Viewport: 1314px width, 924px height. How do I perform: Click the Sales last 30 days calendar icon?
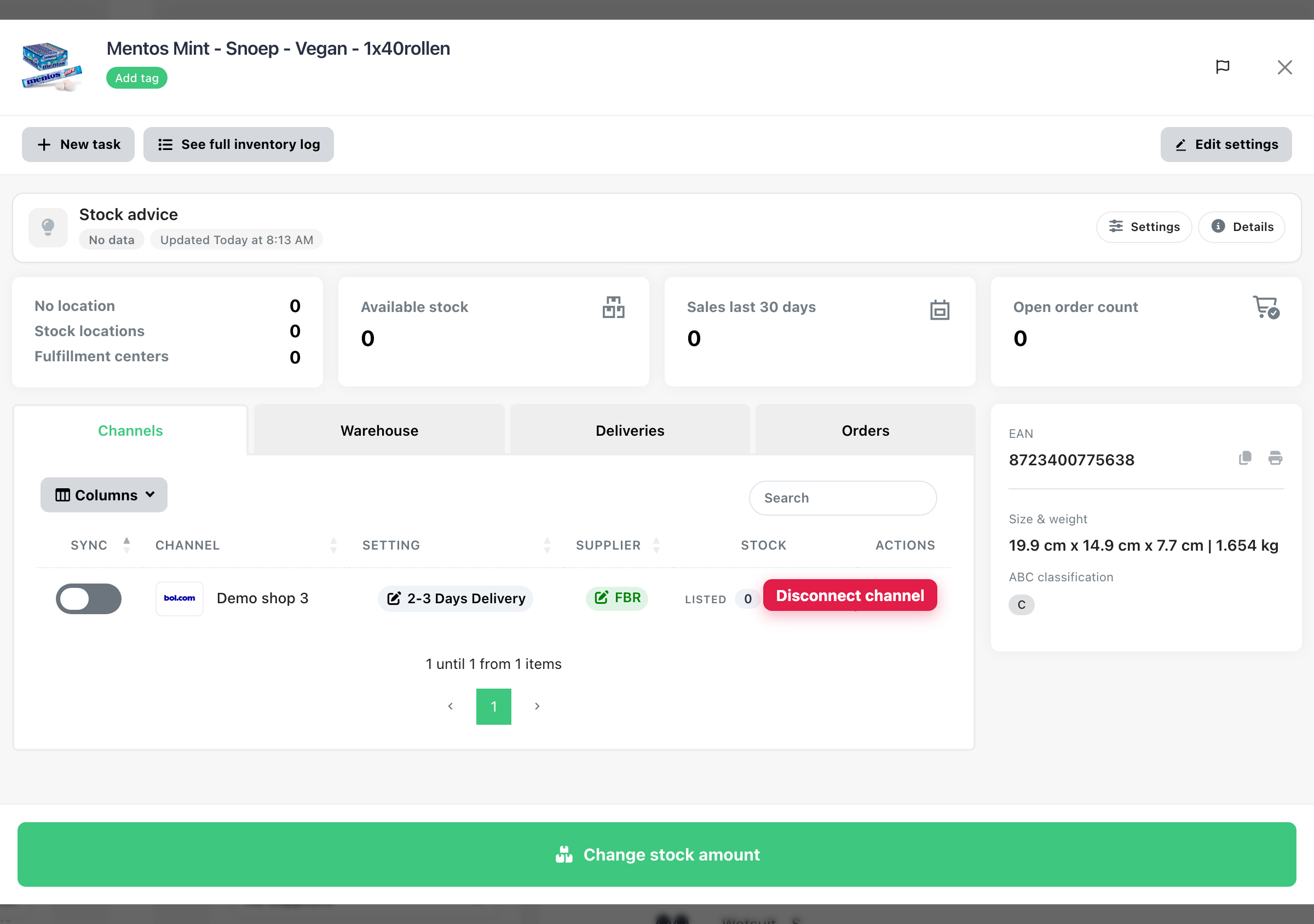[x=939, y=309]
